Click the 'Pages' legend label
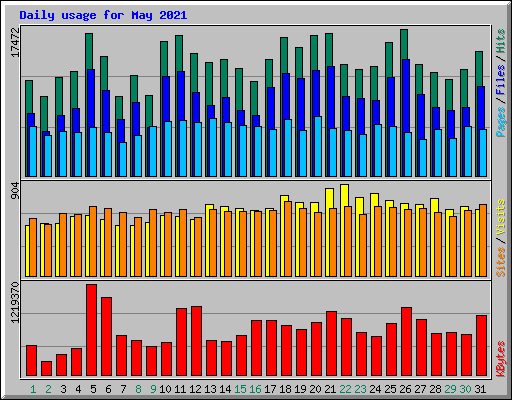The image size is (512, 400). coord(501,122)
